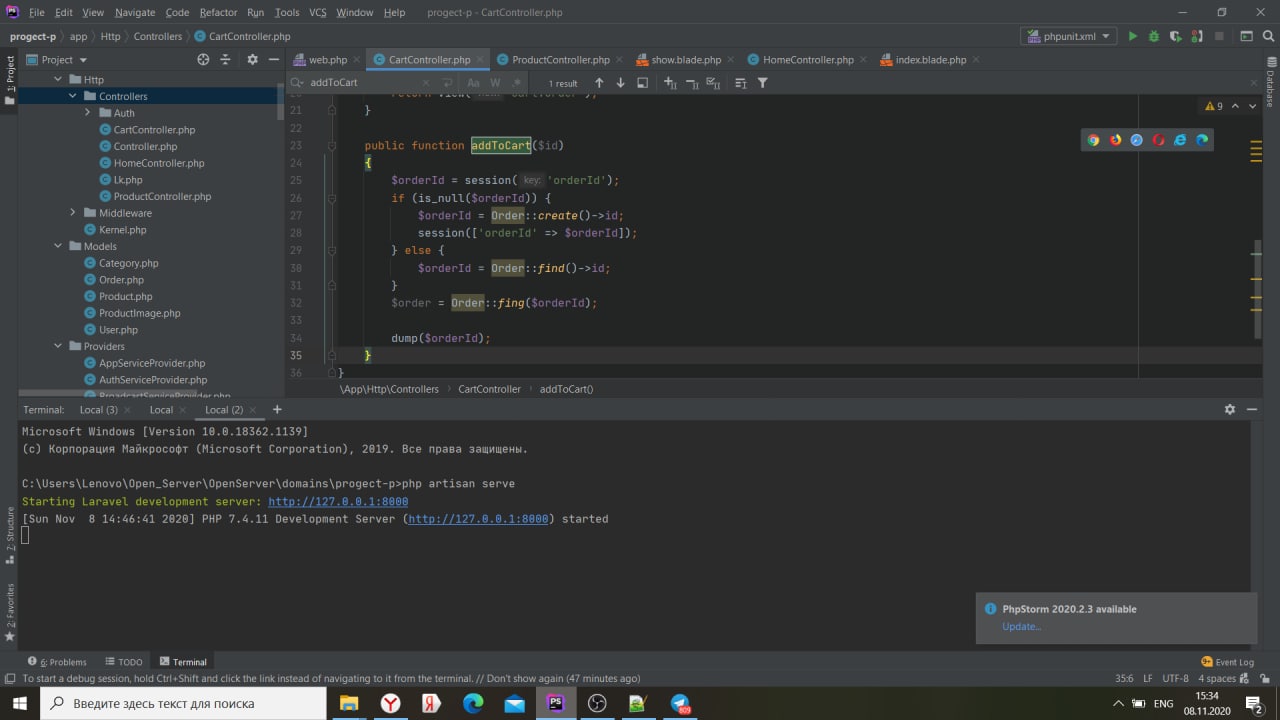
Task: Click the Update link in notification
Action: pyautogui.click(x=1021, y=626)
